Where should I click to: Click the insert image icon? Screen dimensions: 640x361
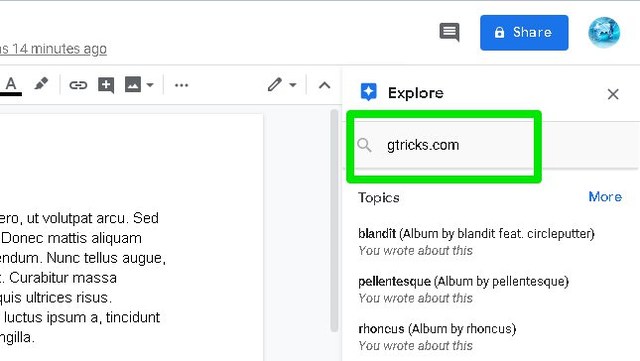(133, 85)
